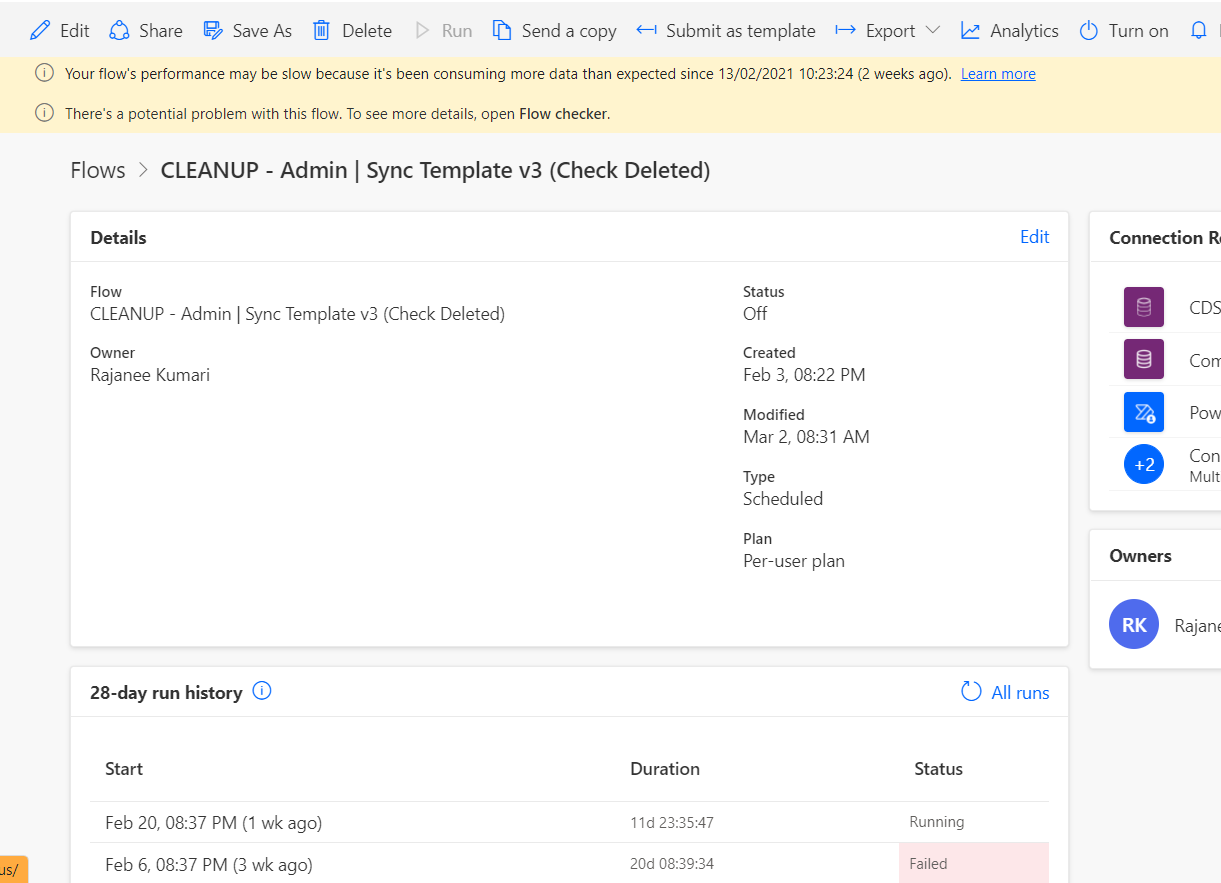Click the second purple database connection icon
The width and height of the screenshot is (1221, 883).
click(1144, 359)
